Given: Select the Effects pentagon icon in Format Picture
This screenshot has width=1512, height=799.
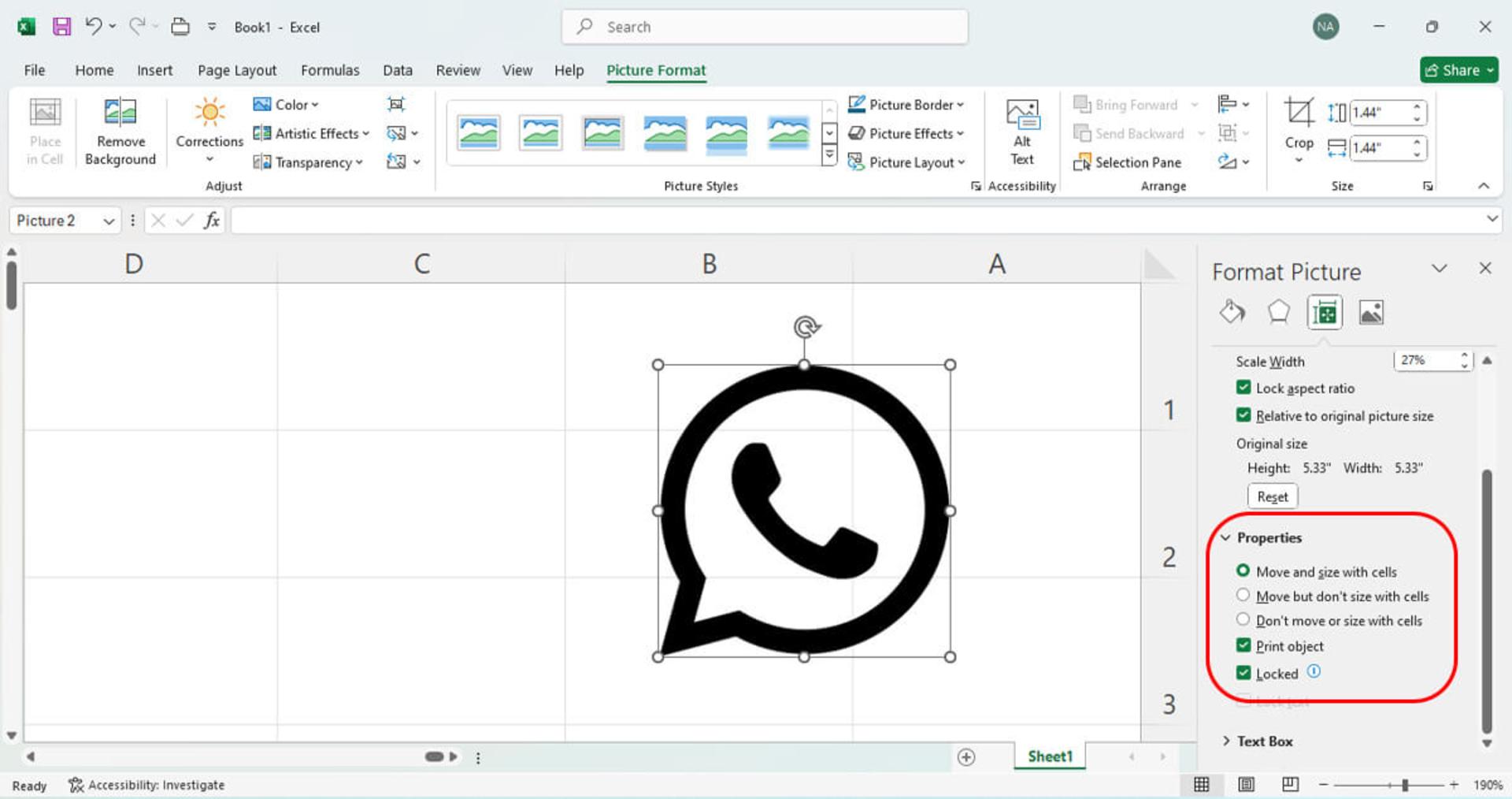Looking at the screenshot, I should [1278, 312].
